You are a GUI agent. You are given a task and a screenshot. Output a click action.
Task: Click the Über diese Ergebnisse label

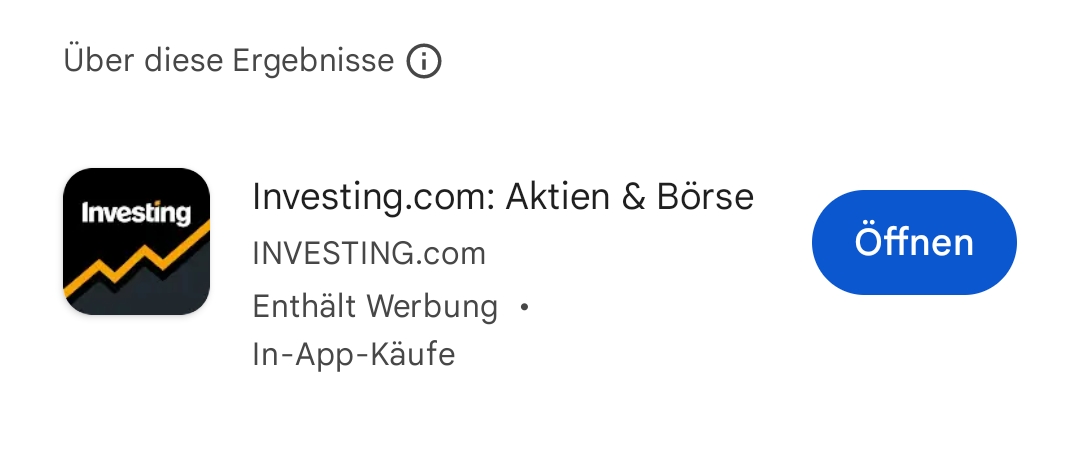coord(228,61)
